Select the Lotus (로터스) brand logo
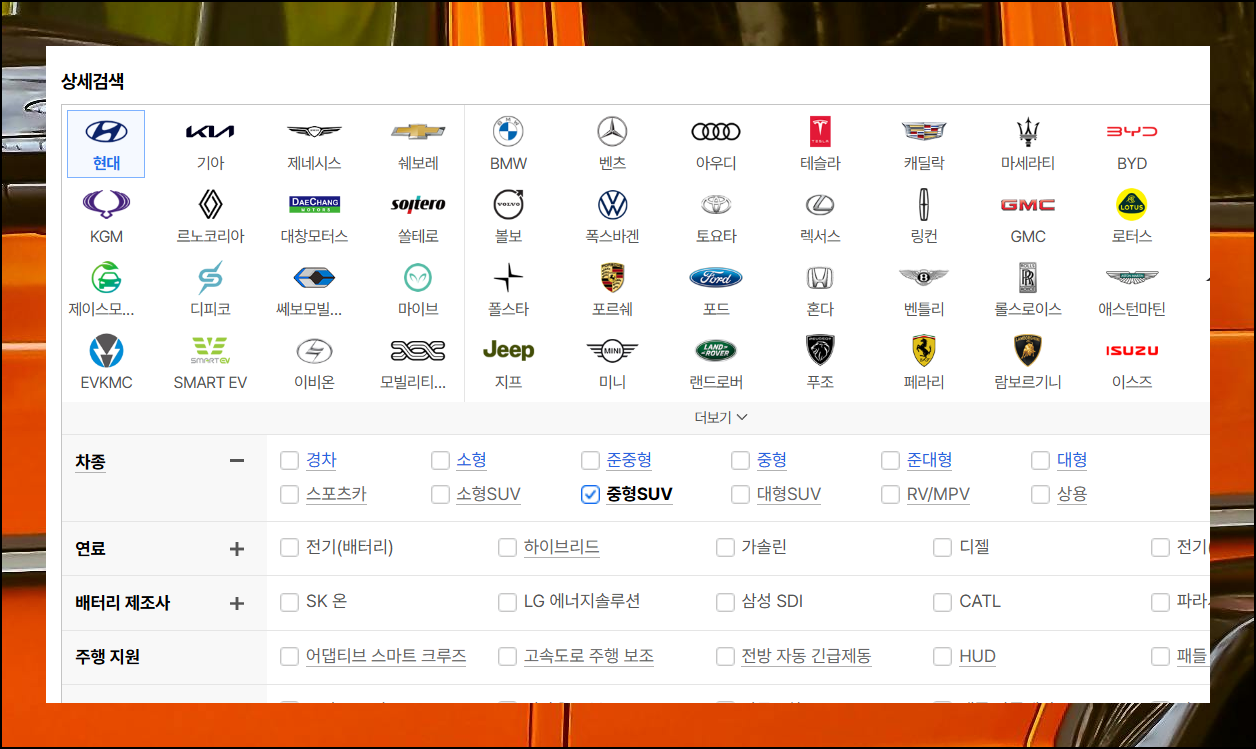Viewport: 1256px width, 749px height. 1132,204
